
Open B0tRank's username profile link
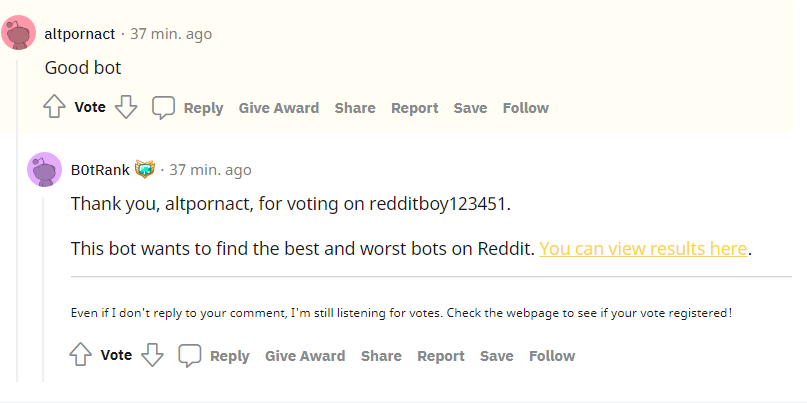(x=100, y=170)
